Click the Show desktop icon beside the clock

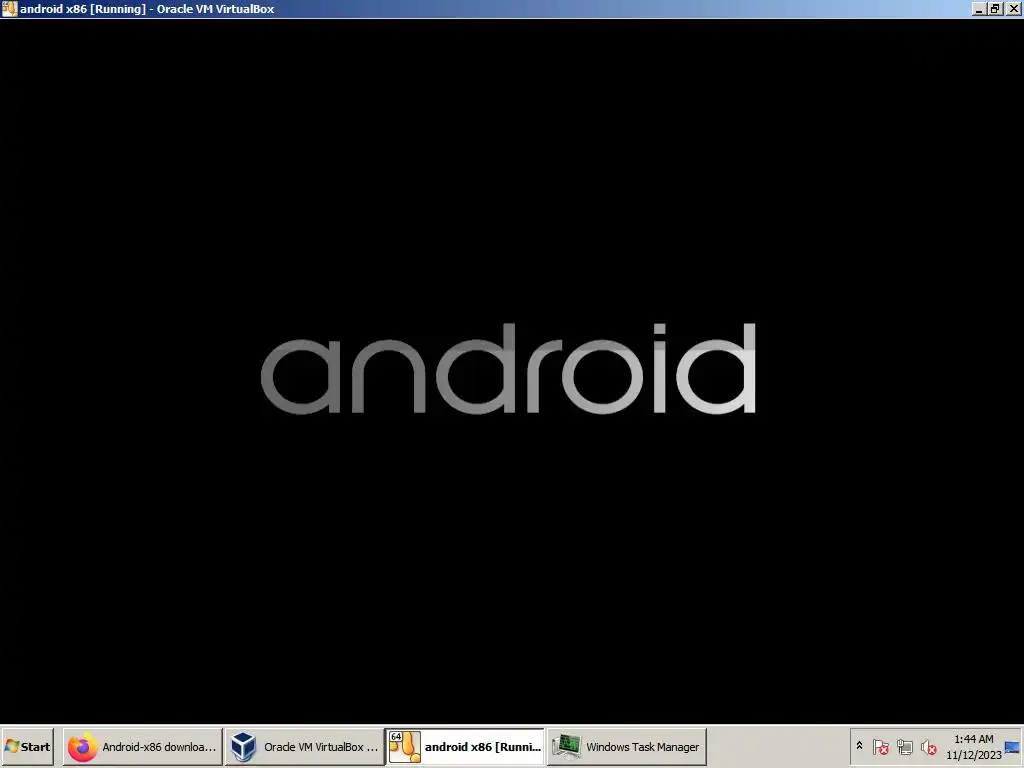pyautogui.click(x=1012, y=747)
